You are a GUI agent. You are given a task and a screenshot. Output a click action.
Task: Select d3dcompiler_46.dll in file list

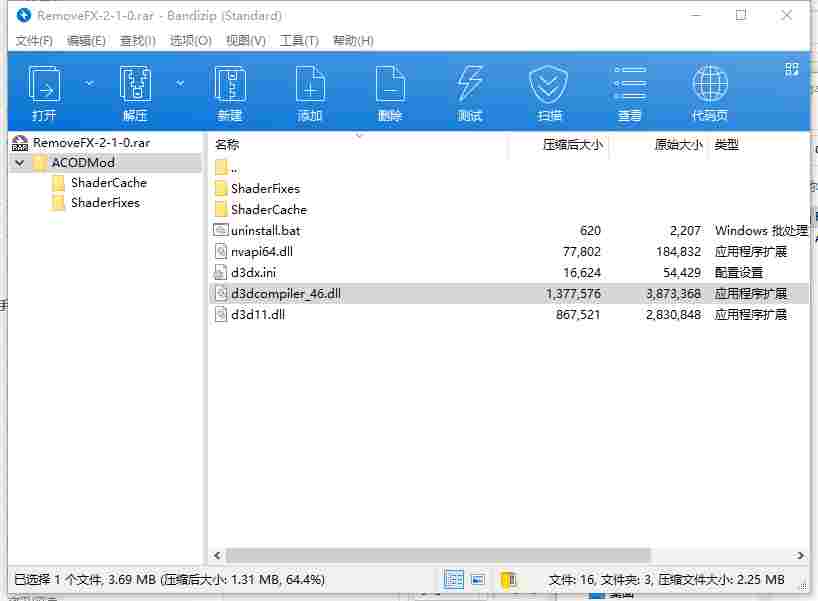[286, 293]
